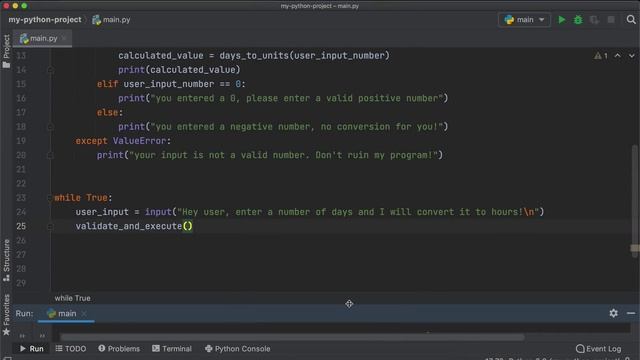Click the editor vertical scrollbar thumb
Screen dimensions: 640x360
[x=634, y=200]
